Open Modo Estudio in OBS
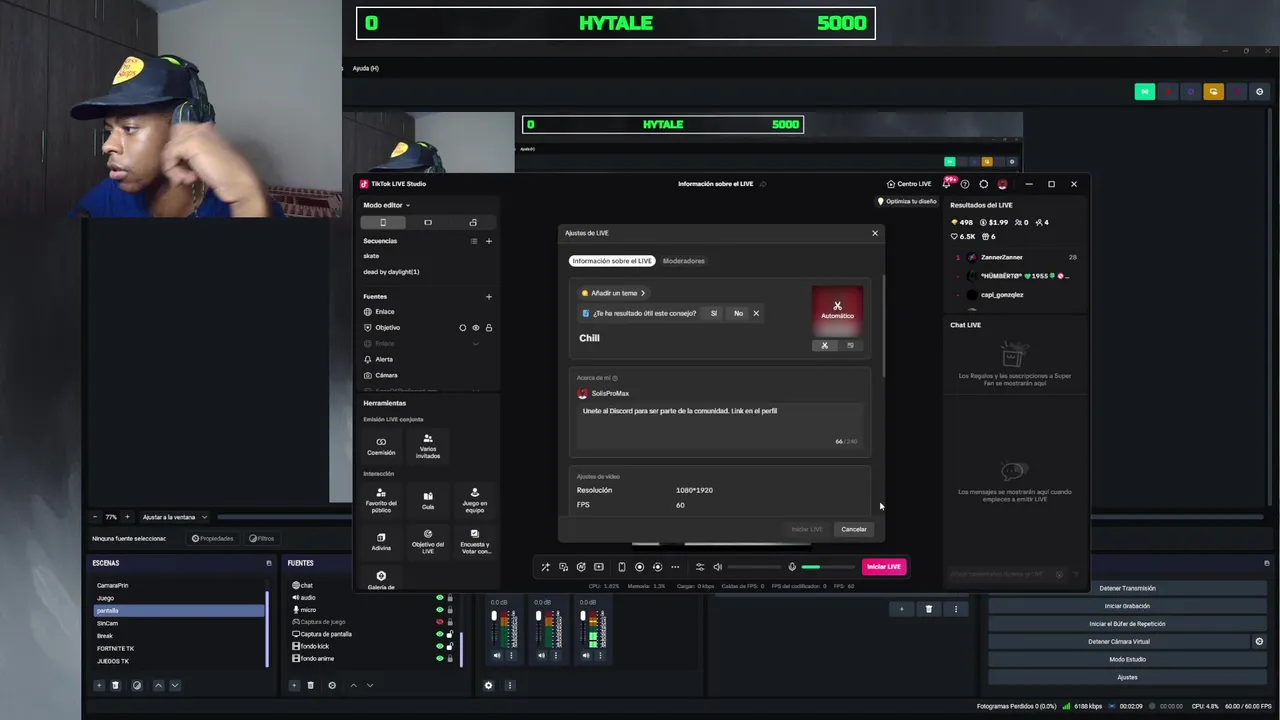 [1127, 659]
